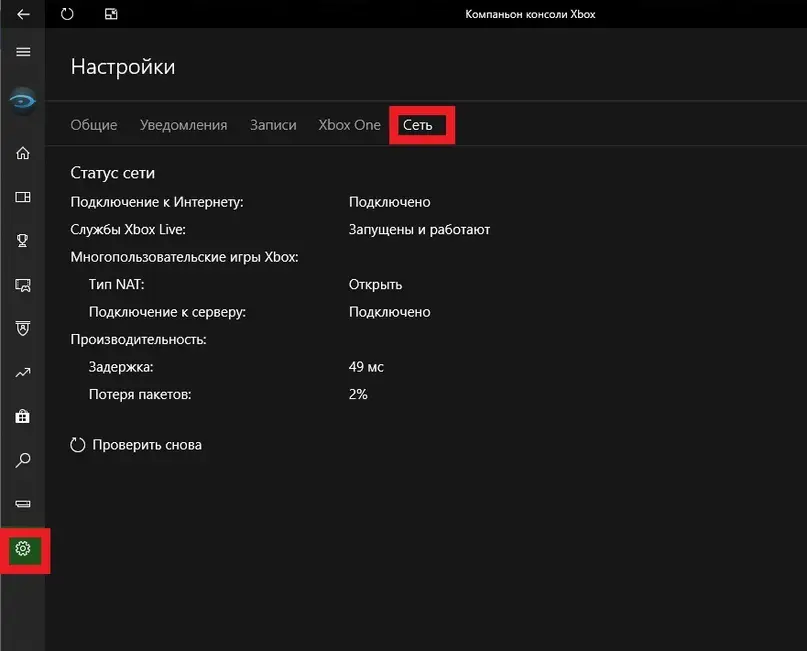Open the Settings gear icon
The height and width of the screenshot is (651, 807).
(23, 549)
